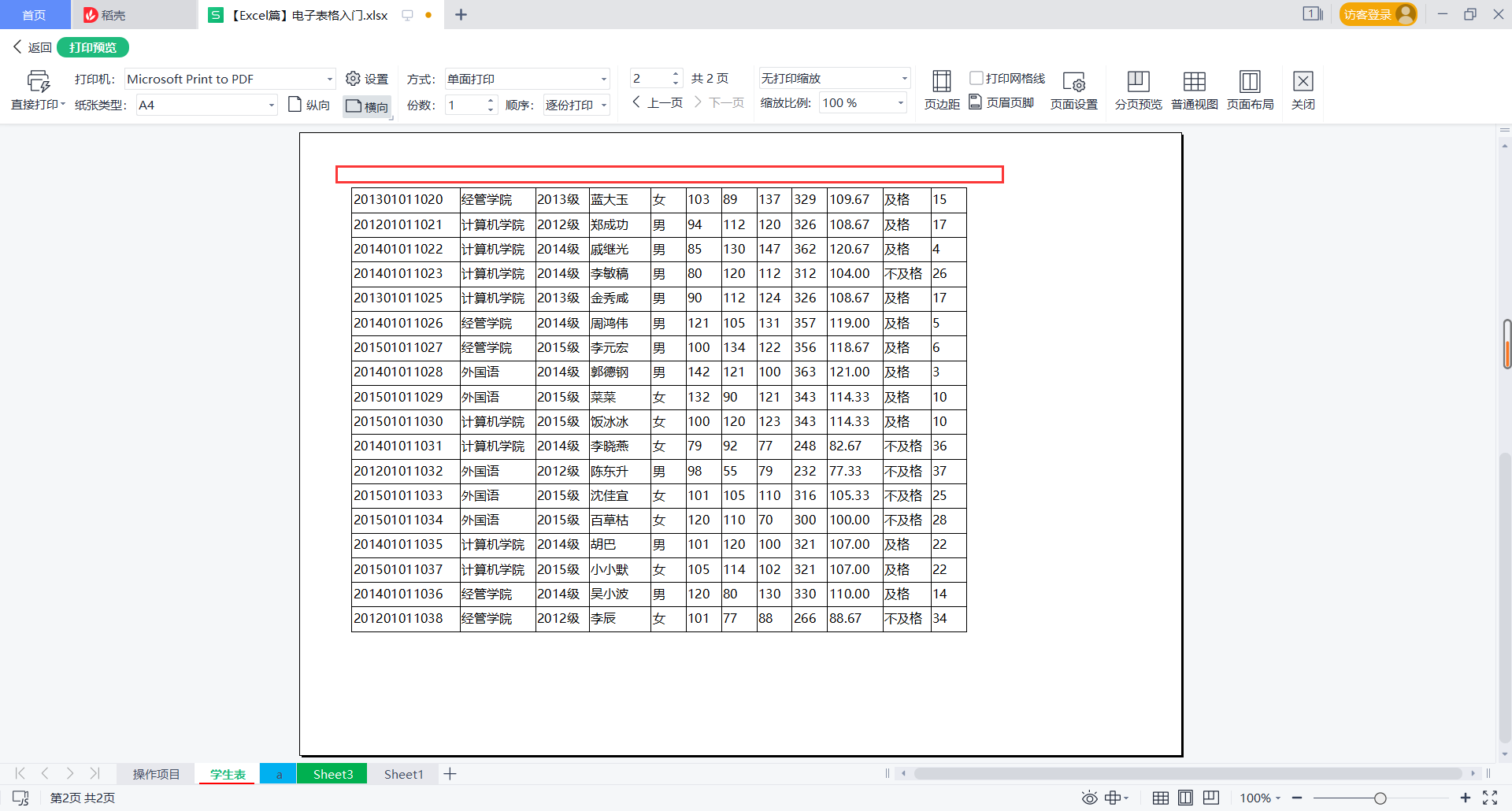Select landscape orientation 横向
The height and width of the screenshot is (811, 1512).
pyautogui.click(x=367, y=106)
